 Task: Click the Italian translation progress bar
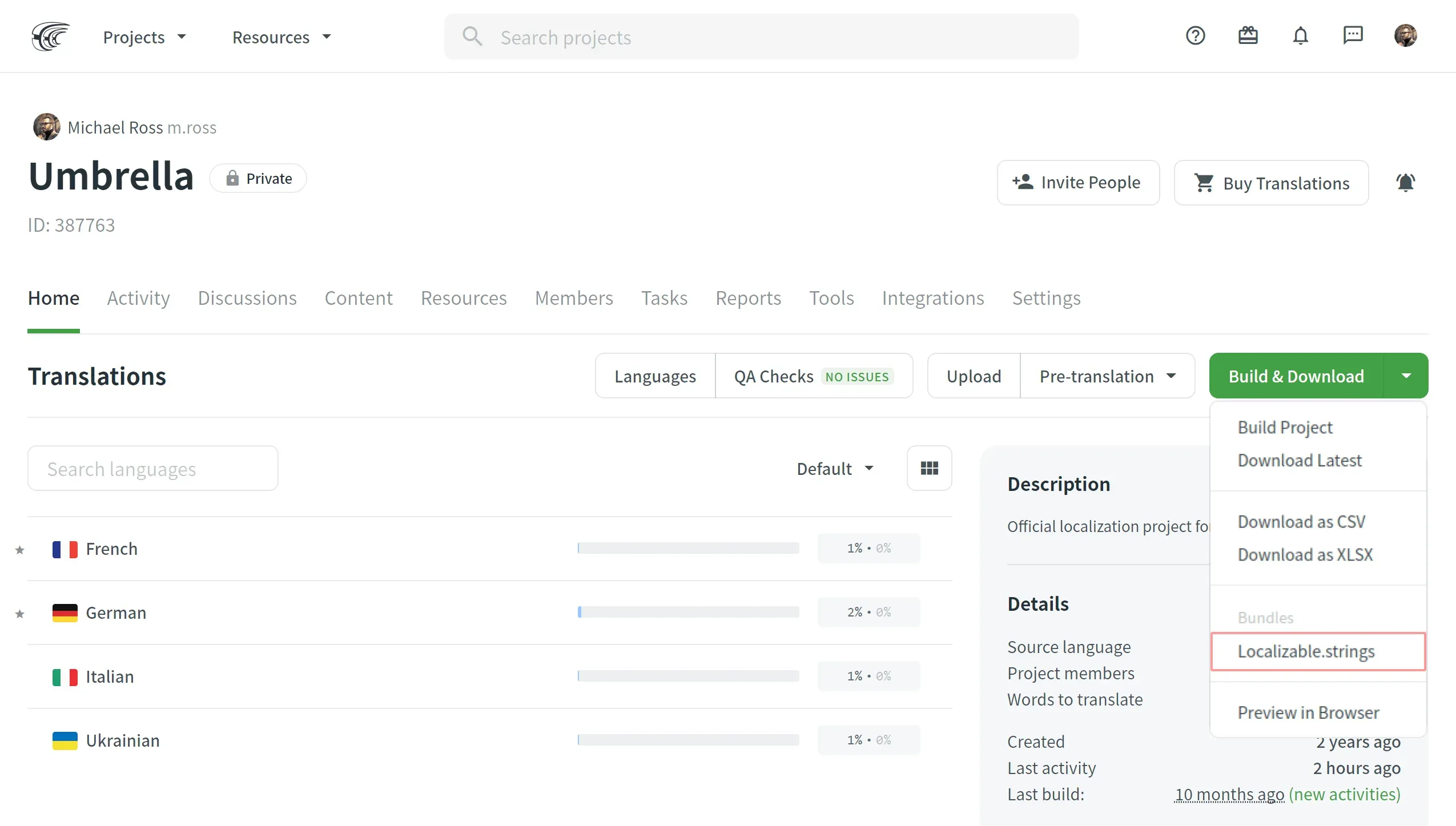[688, 676]
